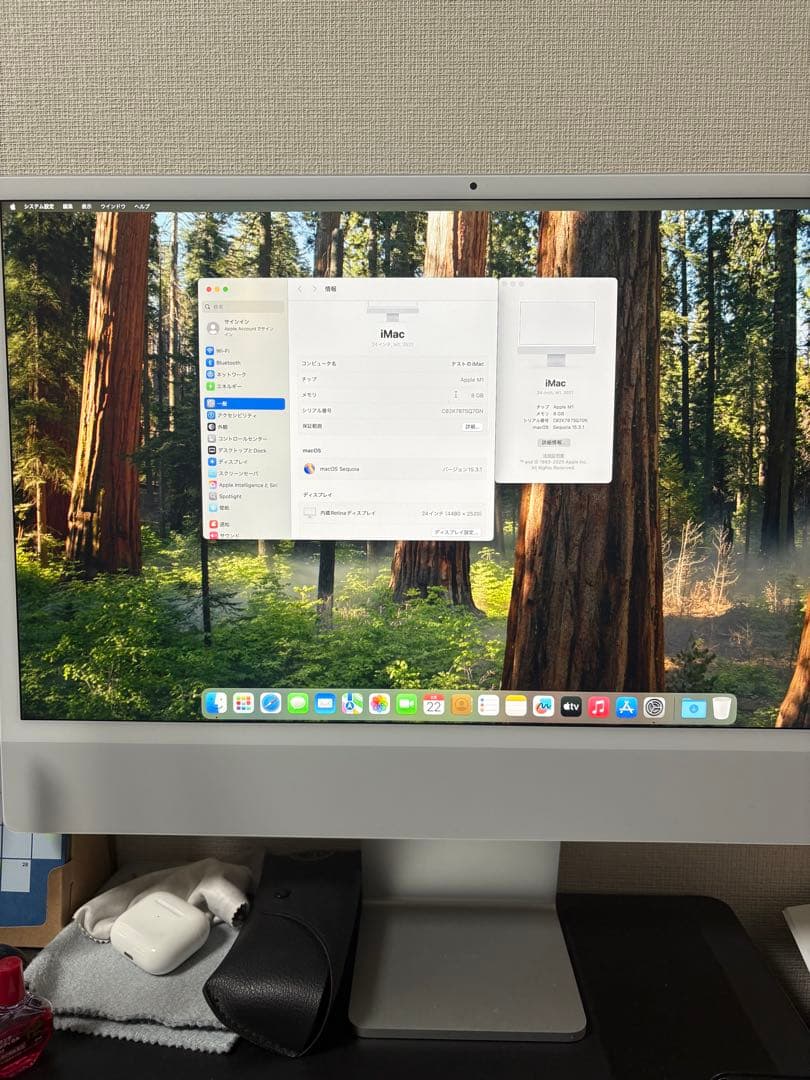The image size is (810, 1080).
Task: Open デスクトップとDock settings
Action: pyautogui.click(x=248, y=450)
